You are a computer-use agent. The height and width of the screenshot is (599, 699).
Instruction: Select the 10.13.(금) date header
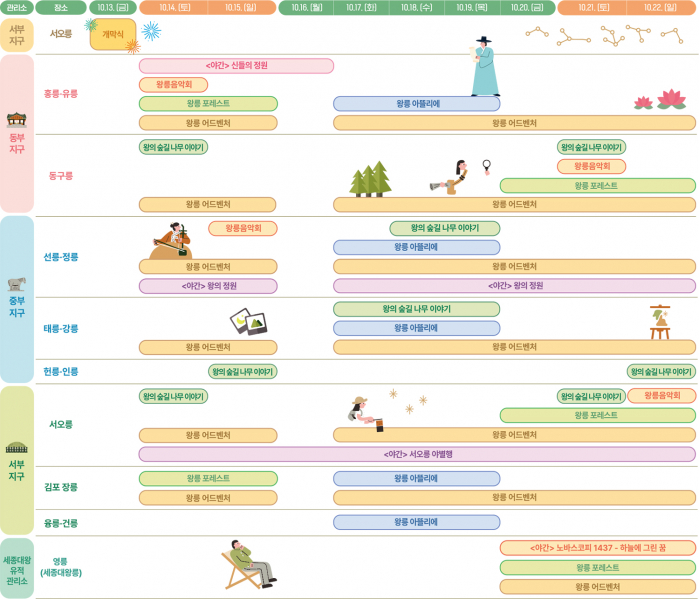tap(112, 7)
